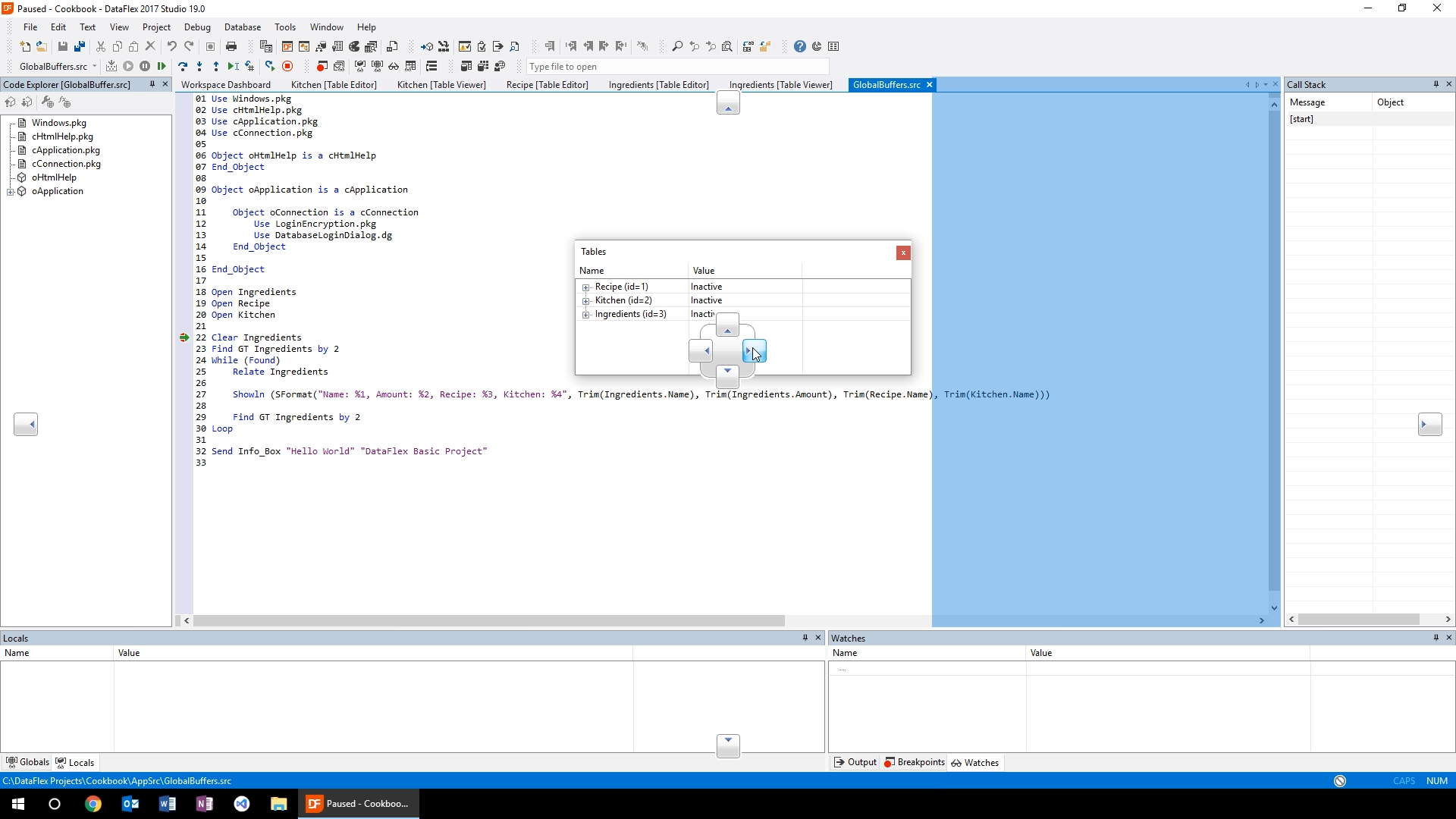1456x819 pixels.
Task: Click the Pause program toolbar icon
Action: [x=145, y=67]
